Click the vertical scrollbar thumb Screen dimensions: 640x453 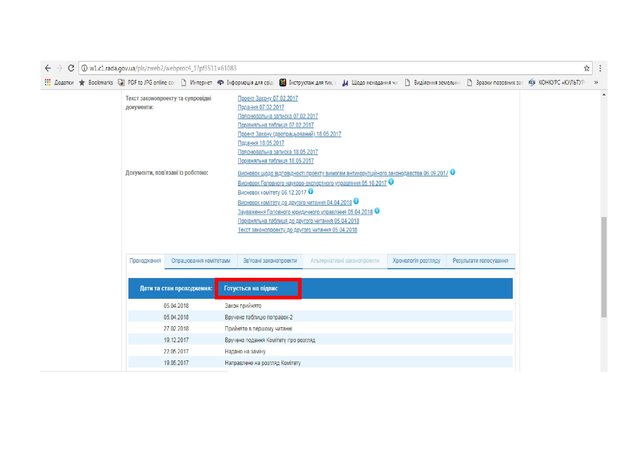[x=604, y=267]
